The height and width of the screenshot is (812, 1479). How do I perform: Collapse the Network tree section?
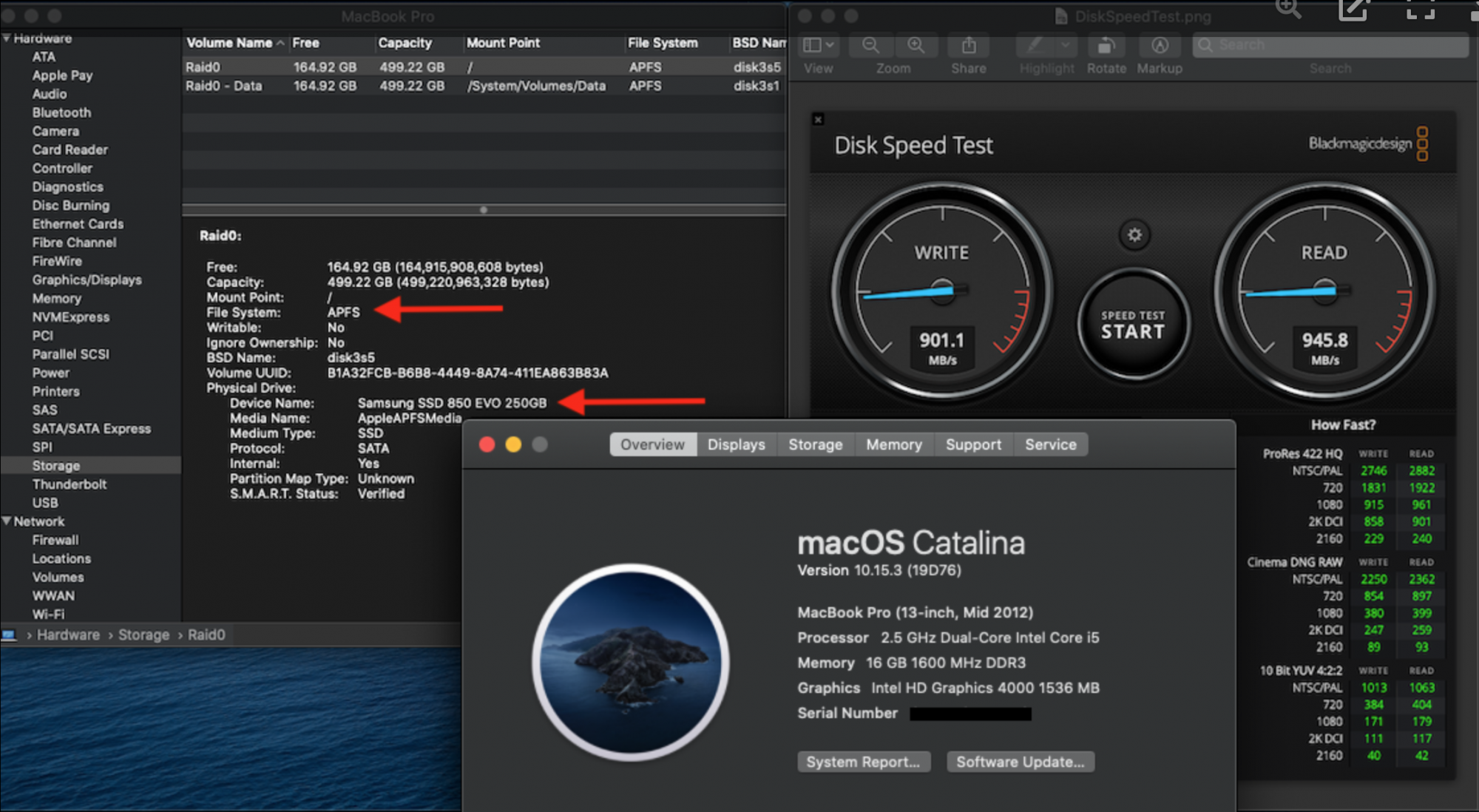[x=7, y=521]
